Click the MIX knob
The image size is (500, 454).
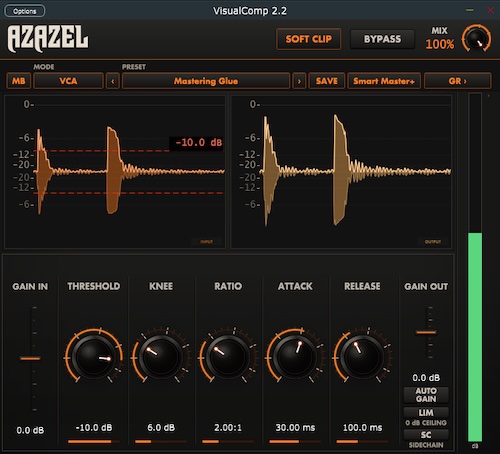(476, 39)
